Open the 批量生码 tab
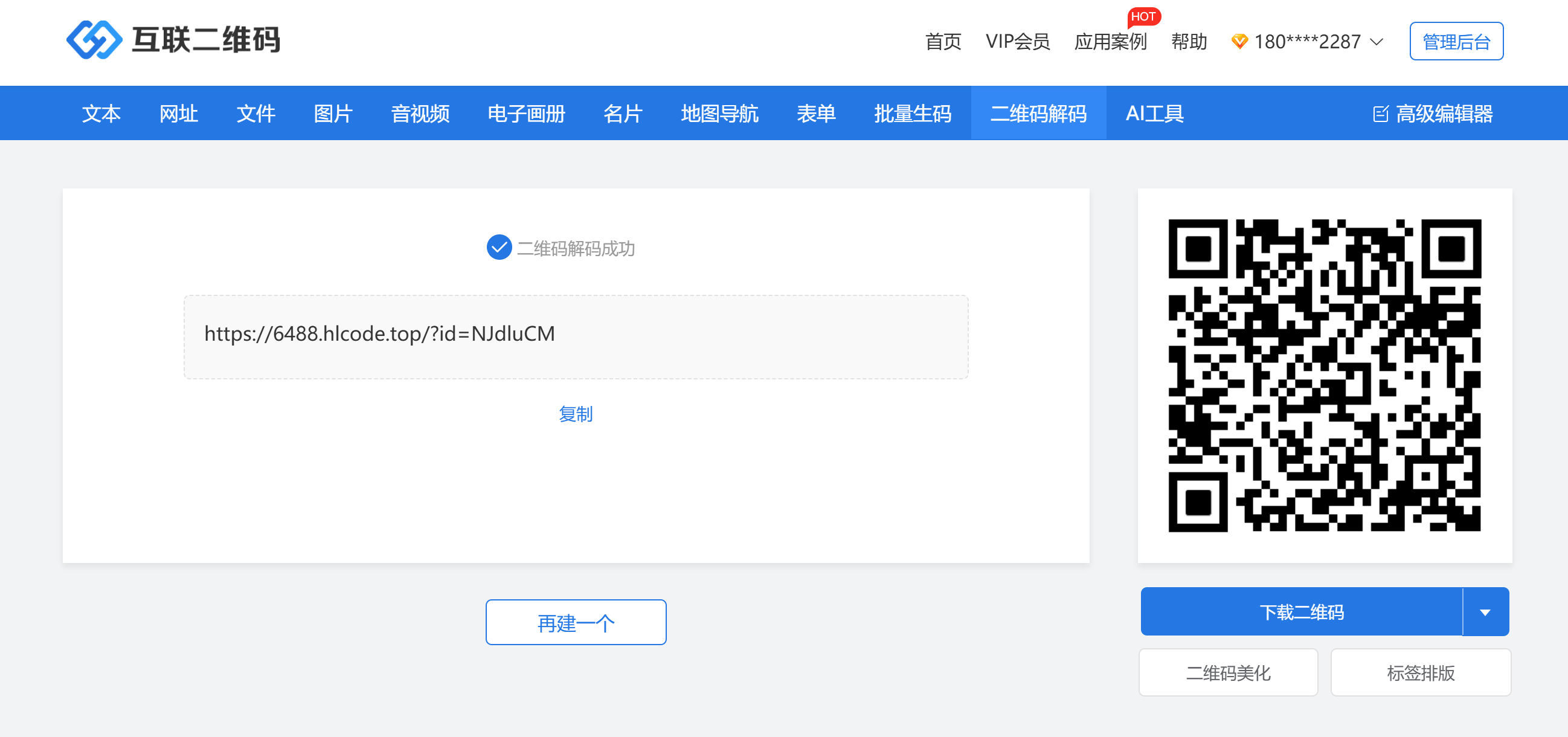This screenshot has width=1568, height=737. pos(912,114)
